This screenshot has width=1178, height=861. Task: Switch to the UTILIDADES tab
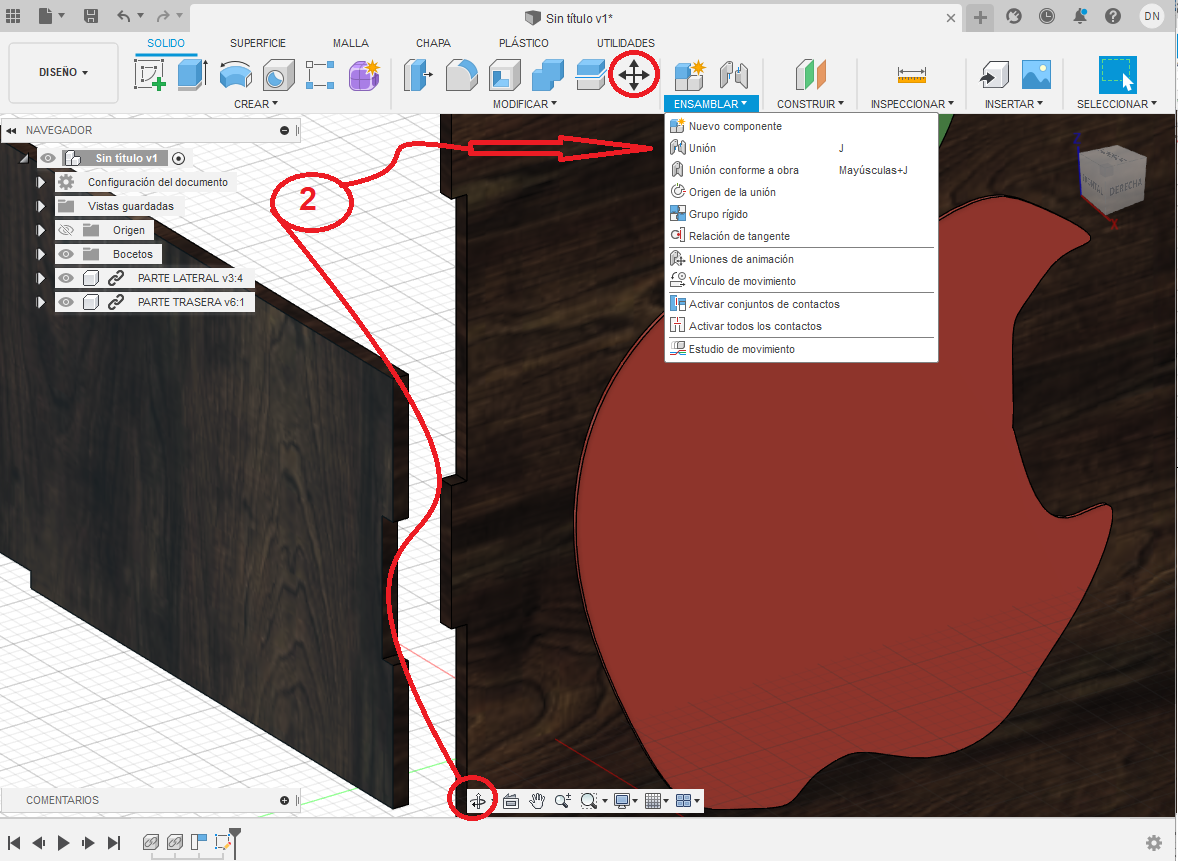click(x=626, y=43)
